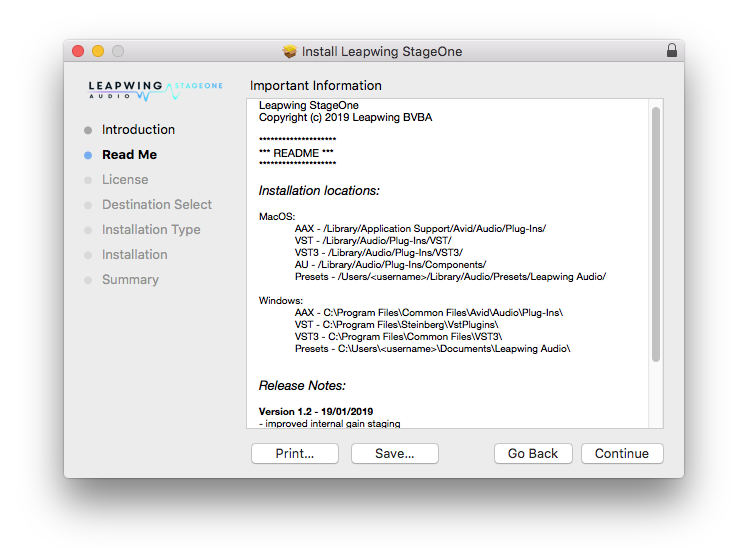Screen dimensions: 740x548
Task: Click the 'Release Notes:' heading
Action: pos(302,386)
